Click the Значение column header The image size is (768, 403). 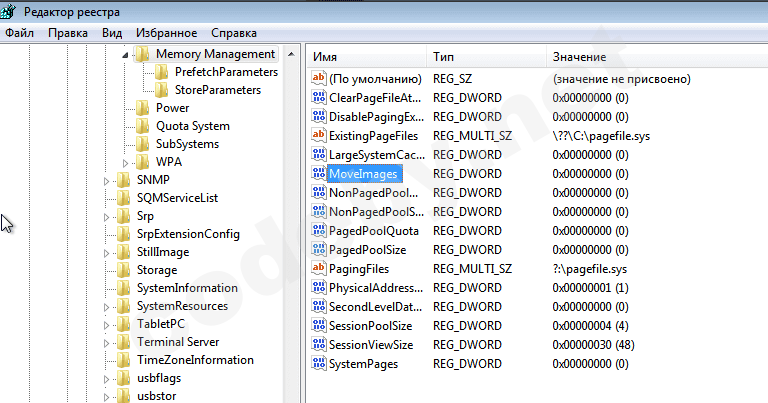[x=578, y=56]
